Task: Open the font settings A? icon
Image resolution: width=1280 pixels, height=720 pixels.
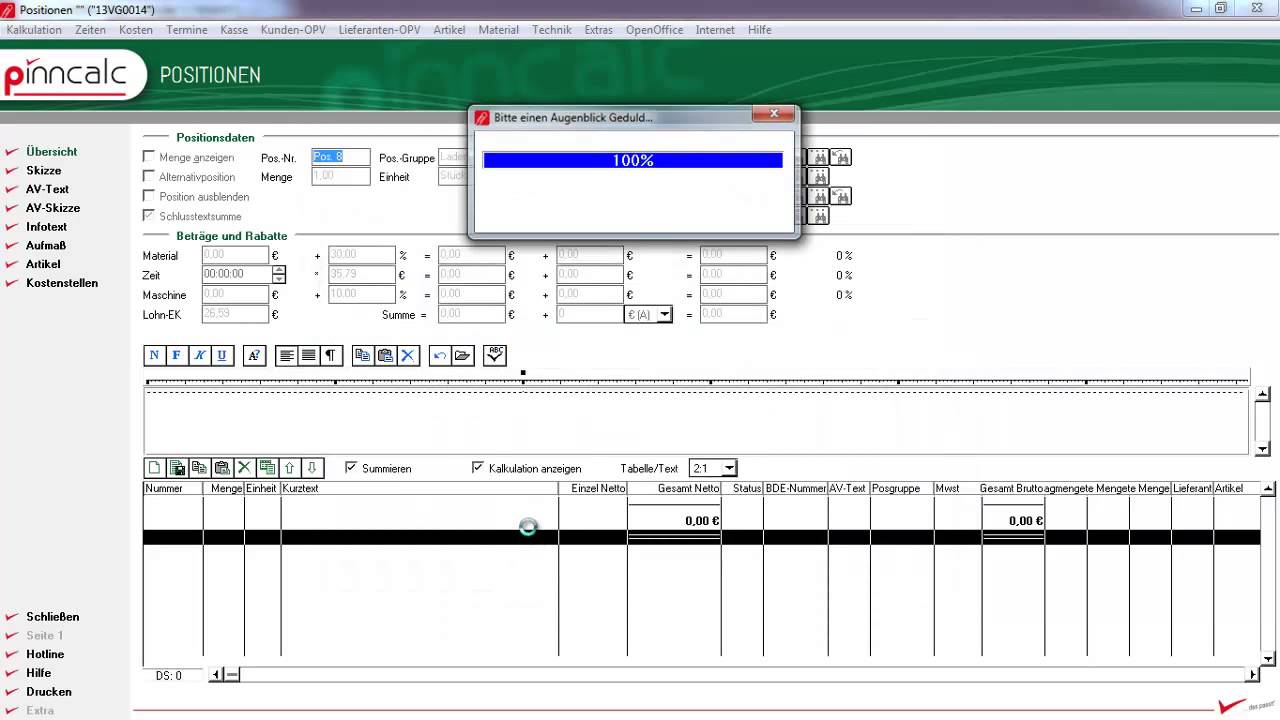Action: [x=254, y=355]
